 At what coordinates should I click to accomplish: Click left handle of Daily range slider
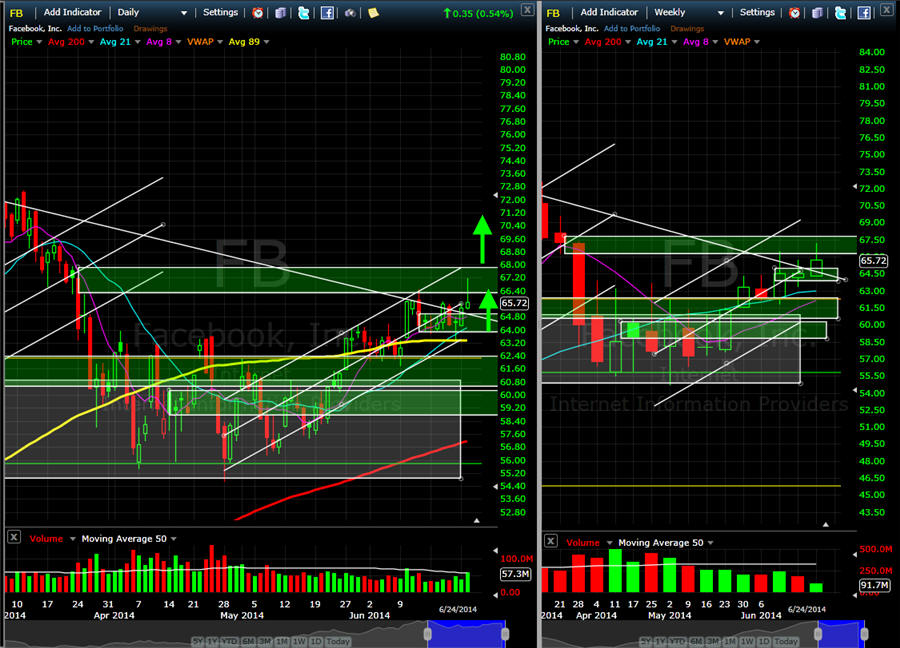[x=428, y=634]
